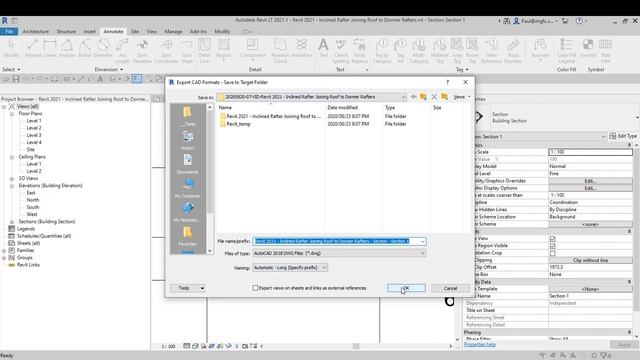Open My Computer in dialog places sidebar
The width and height of the screenshot is (640, 360).
pyautogui.click(x=188, y=188)
